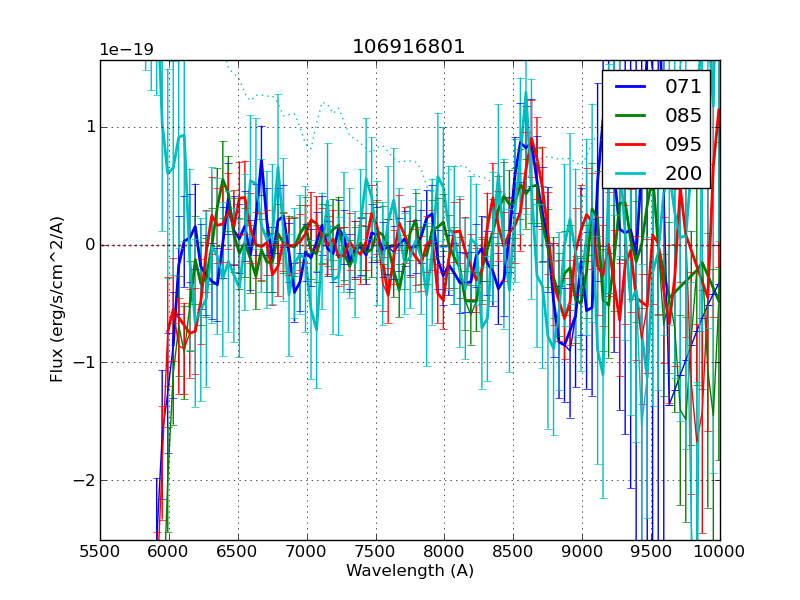Select legend label 095

(683, 144)
